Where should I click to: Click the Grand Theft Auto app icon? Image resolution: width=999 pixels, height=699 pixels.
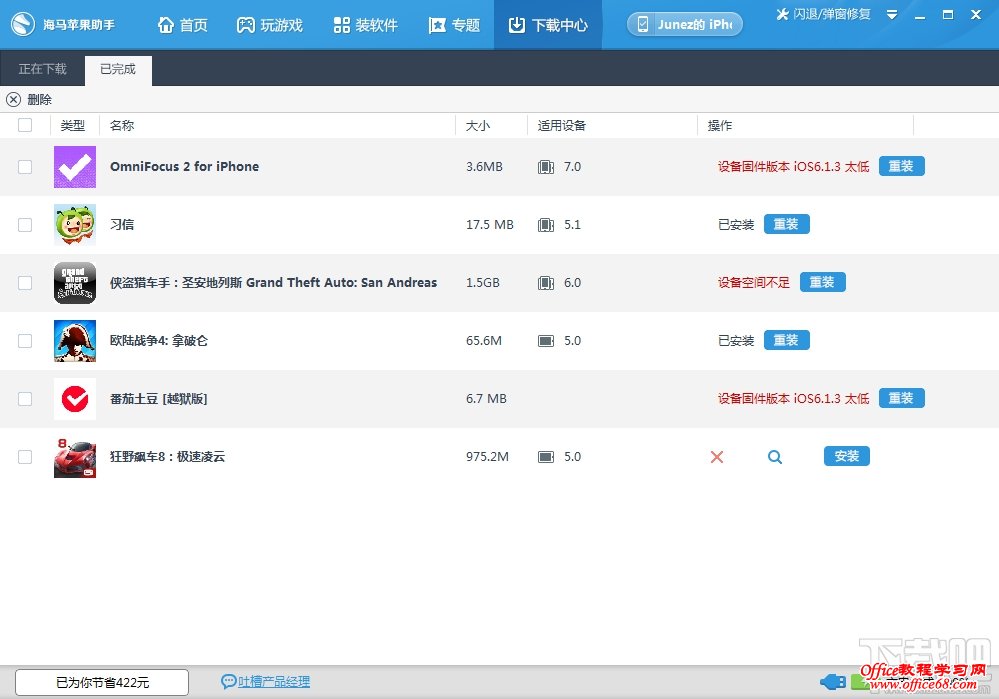(x=75, y=283)
